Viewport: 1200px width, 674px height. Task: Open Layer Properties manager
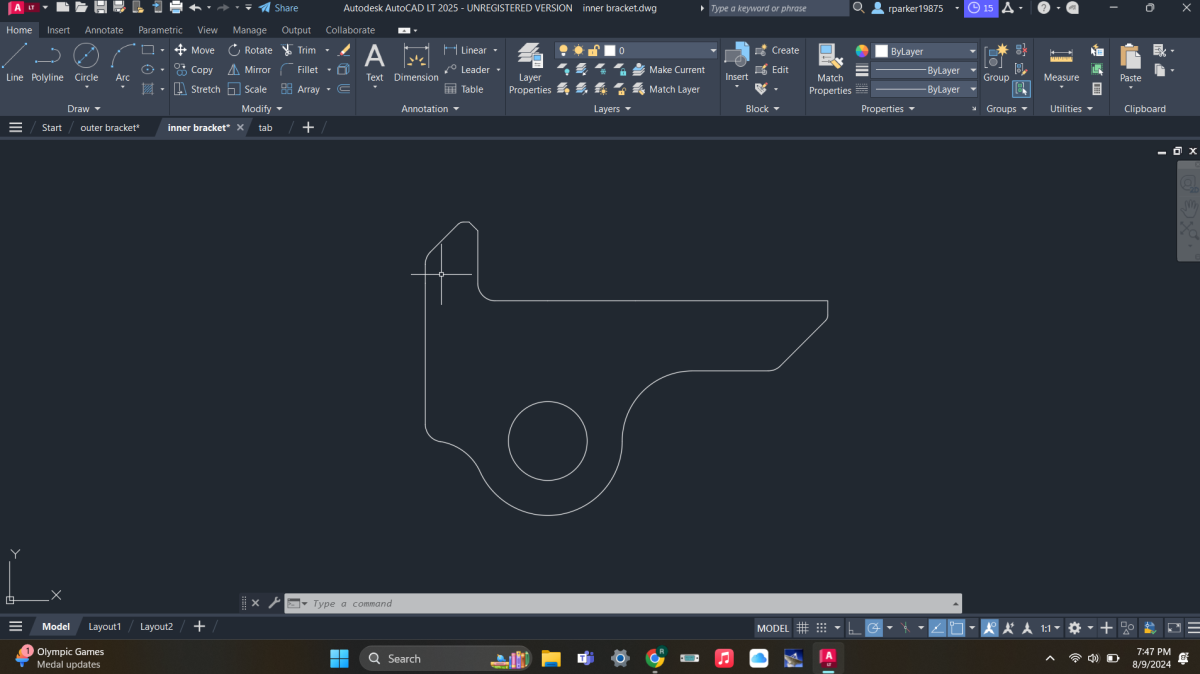coord(530,68)
